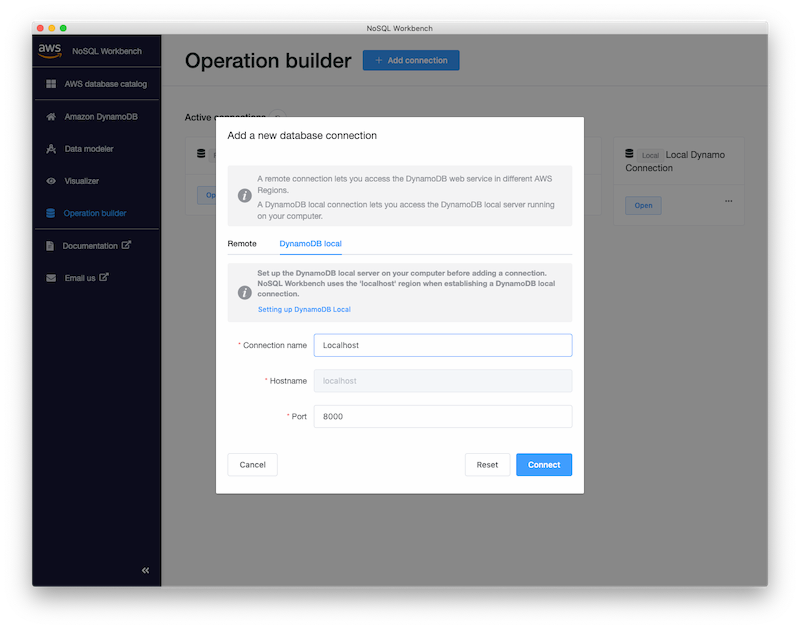
Task: Click the Email us link
Action: tap(97, 278)
